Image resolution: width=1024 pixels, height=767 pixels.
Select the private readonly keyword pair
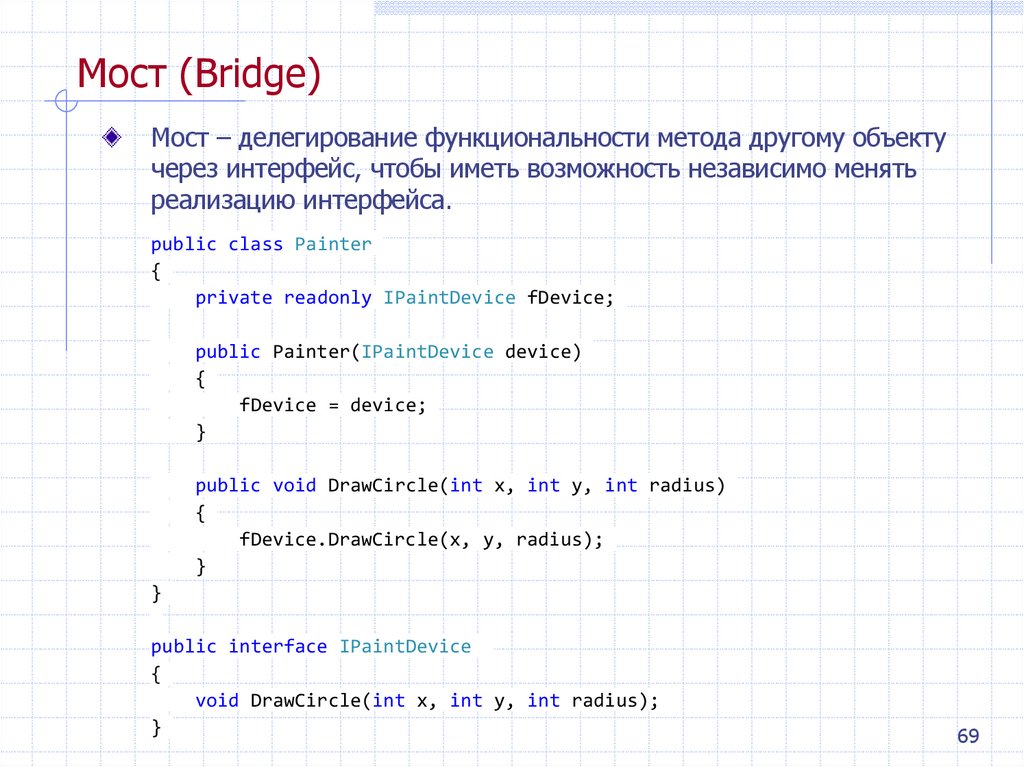click(x=283, y=297)
